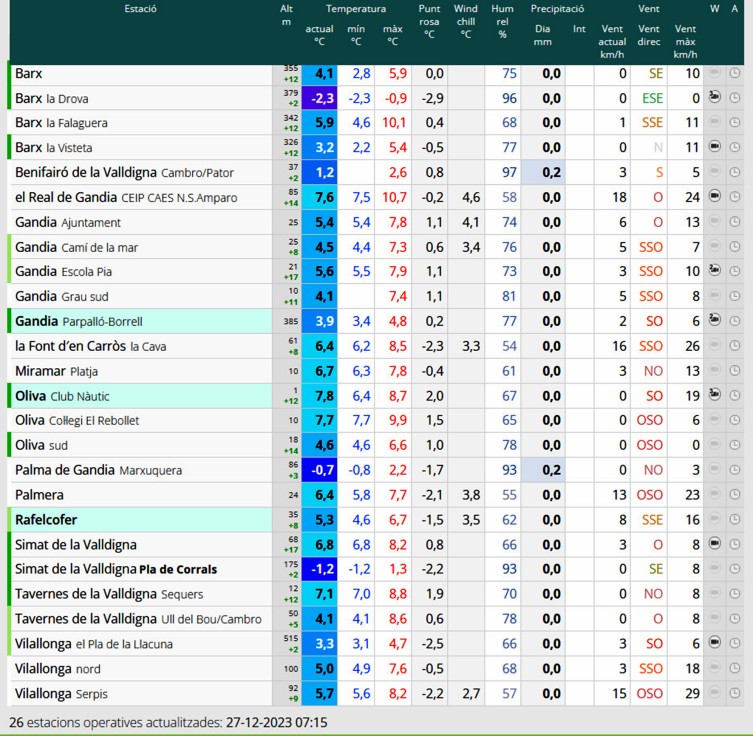This screenshot has width=753, height=736.
Task: Open the webcam icon in the Rafelcofer-adjacent Simat de la Valldigna row (altitude 68)
Action: coord(715,544)
